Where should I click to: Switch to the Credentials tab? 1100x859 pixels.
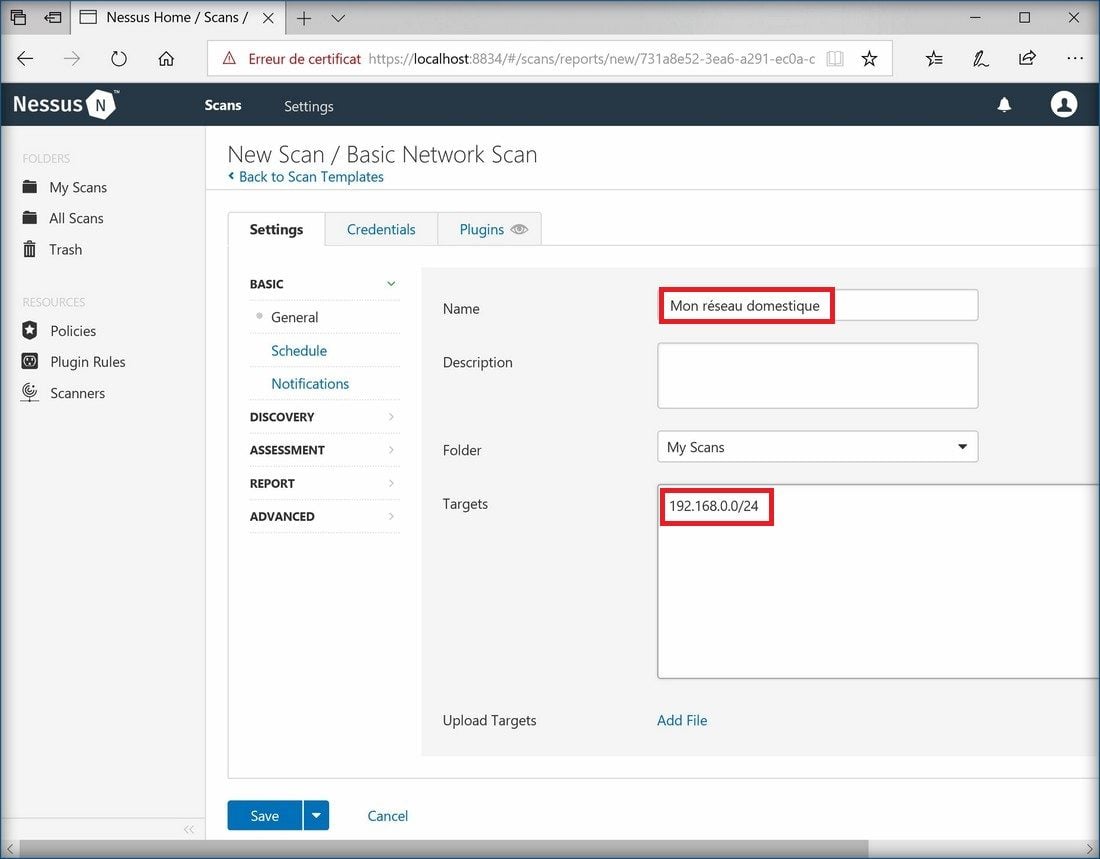[381, 229]
